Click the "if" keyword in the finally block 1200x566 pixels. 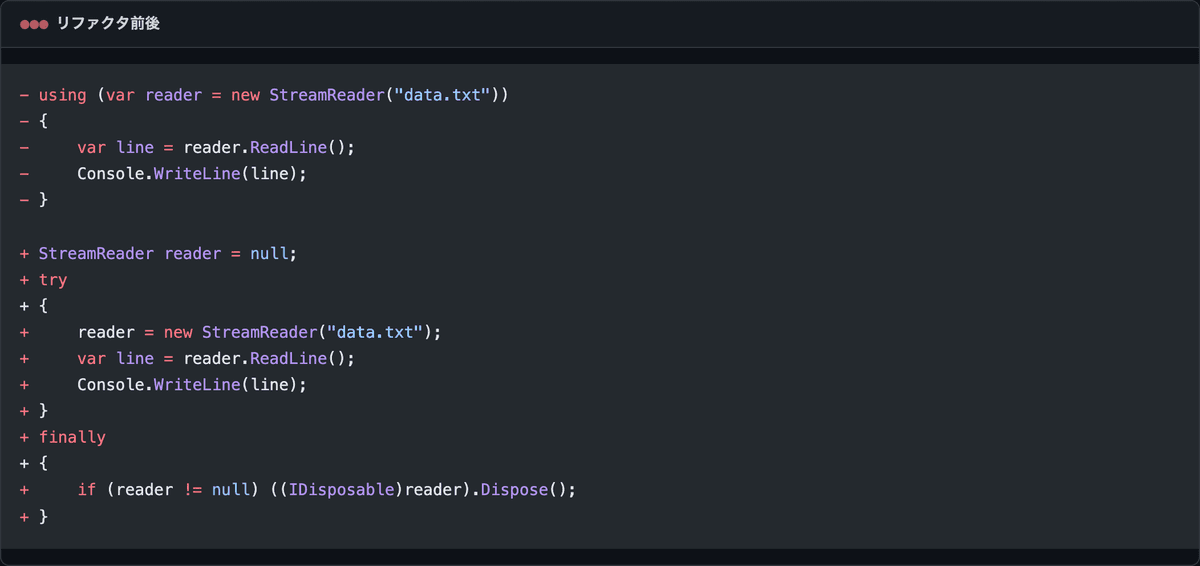[x=87, y=490]
